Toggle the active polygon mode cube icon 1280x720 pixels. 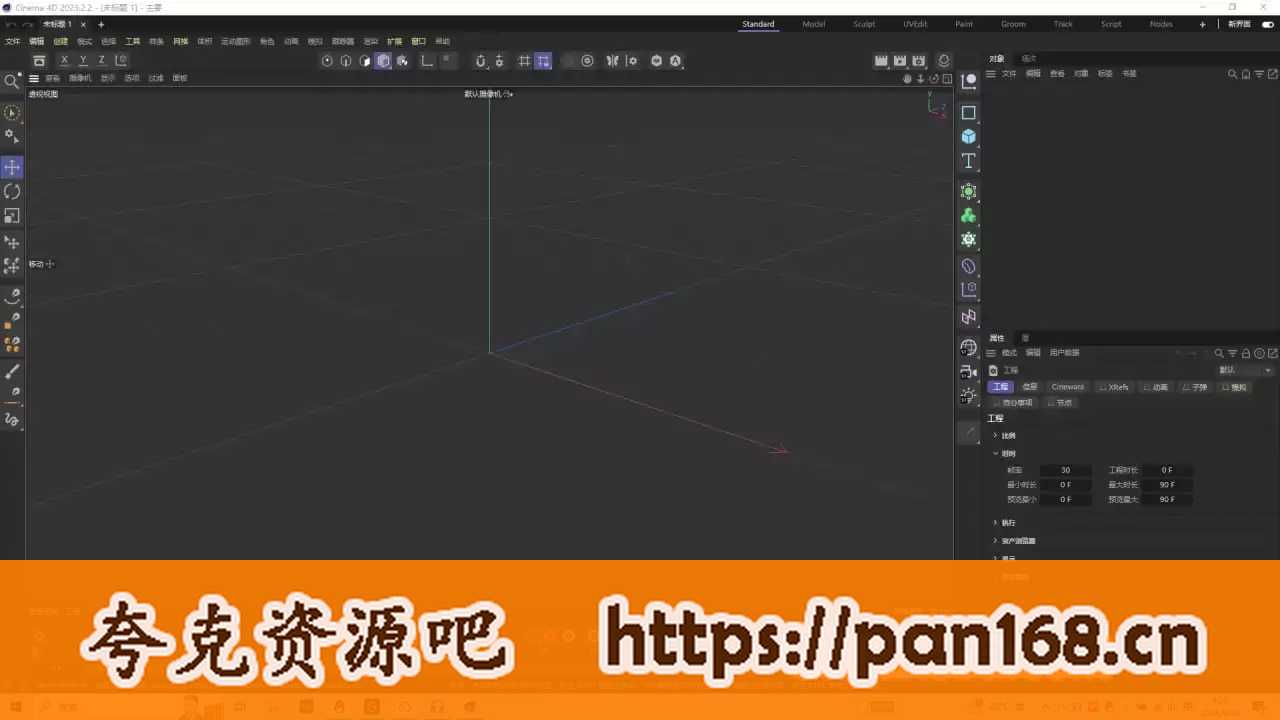[383, 61]
